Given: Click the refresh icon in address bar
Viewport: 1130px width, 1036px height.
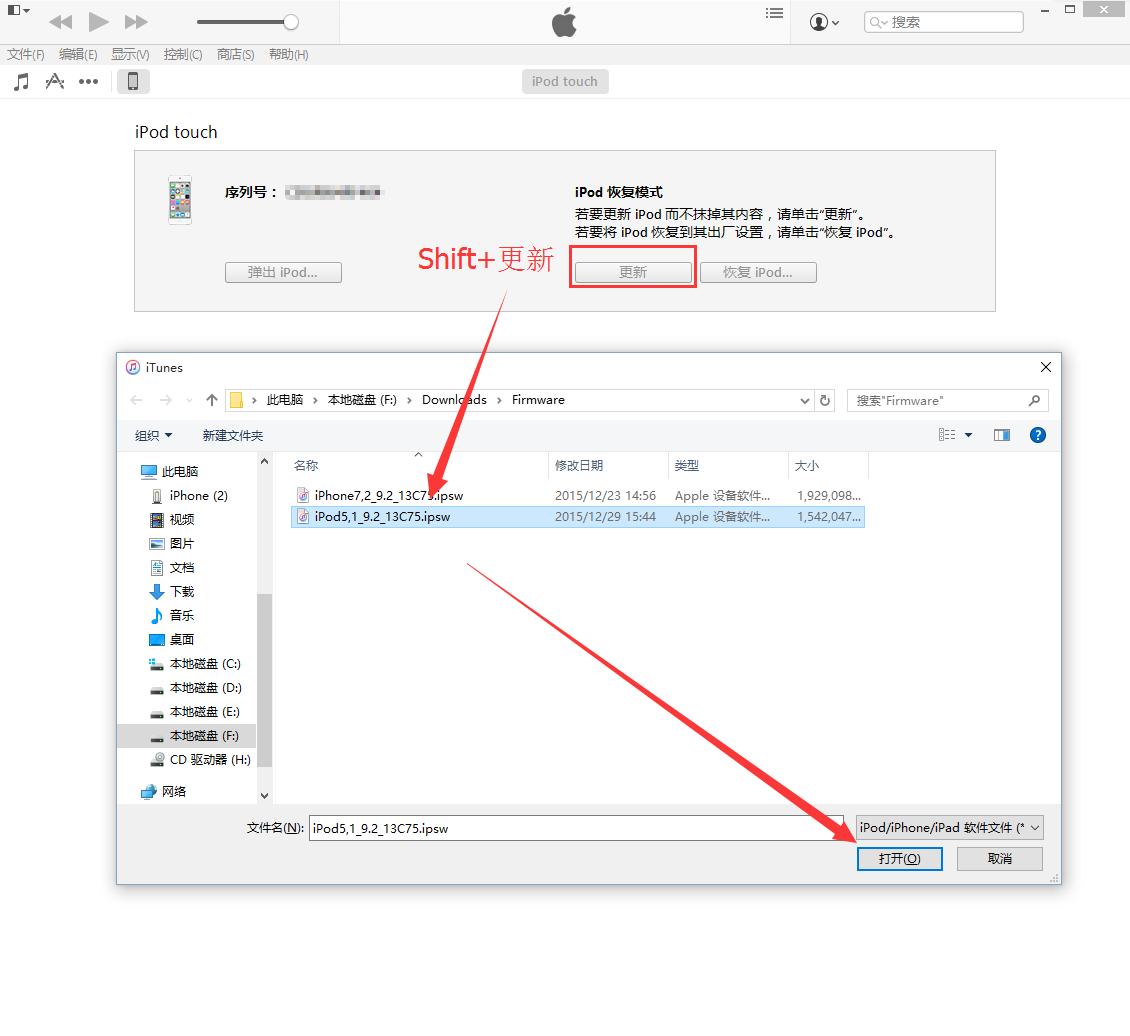Looking at the screenshot, I should point(825,401).
